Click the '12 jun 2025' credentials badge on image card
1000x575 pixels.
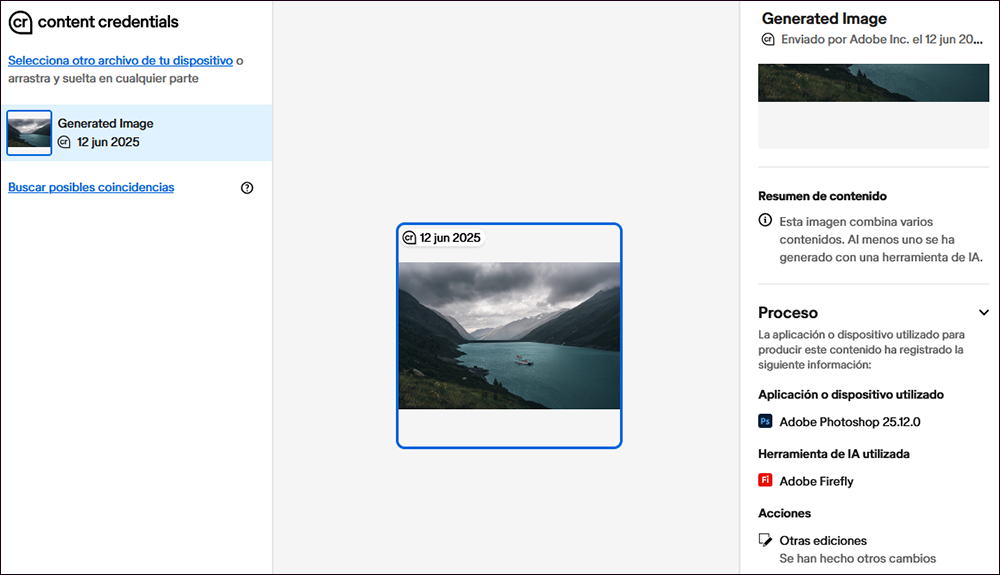pyautogui.click(x=443, y=238)
